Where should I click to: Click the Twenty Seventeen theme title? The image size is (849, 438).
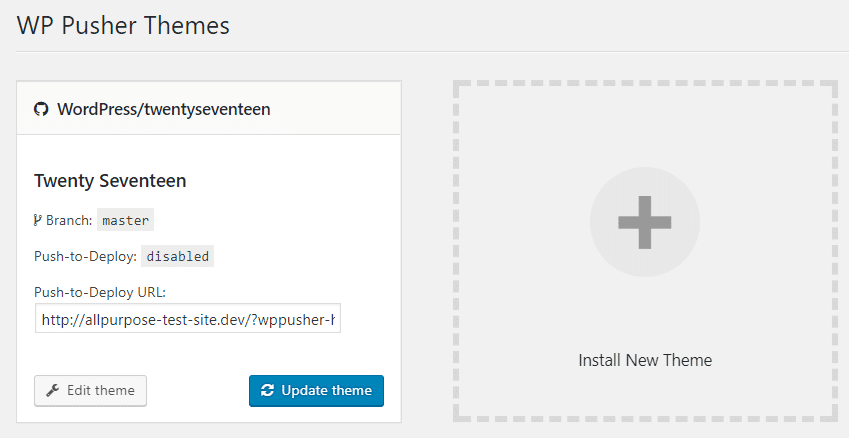tap(110, 181)
